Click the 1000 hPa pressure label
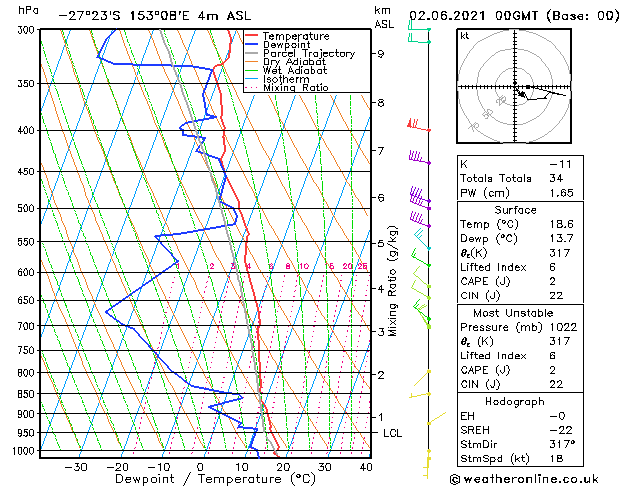629x486 pixels. click(25, 451)
